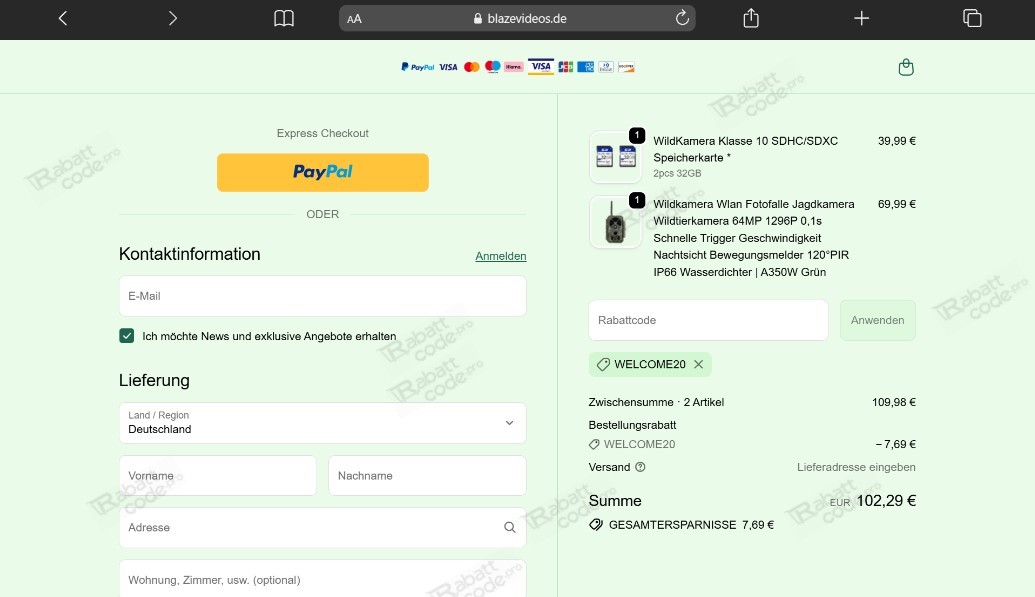Click the Anwenden button
The width and height of the screenshot is (1035, 597).
click(x=877, y=320)
